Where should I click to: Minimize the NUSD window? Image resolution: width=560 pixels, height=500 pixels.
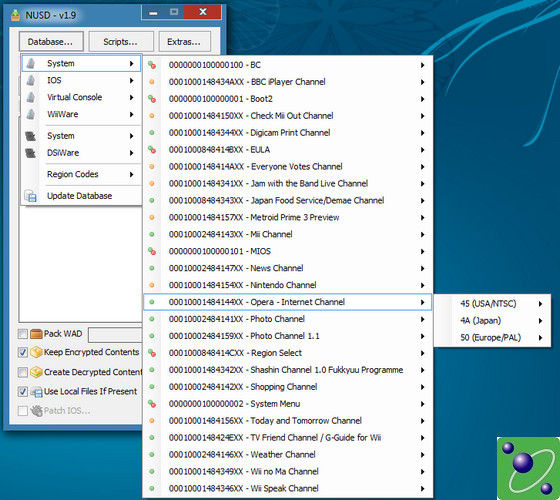click(153, 12)
